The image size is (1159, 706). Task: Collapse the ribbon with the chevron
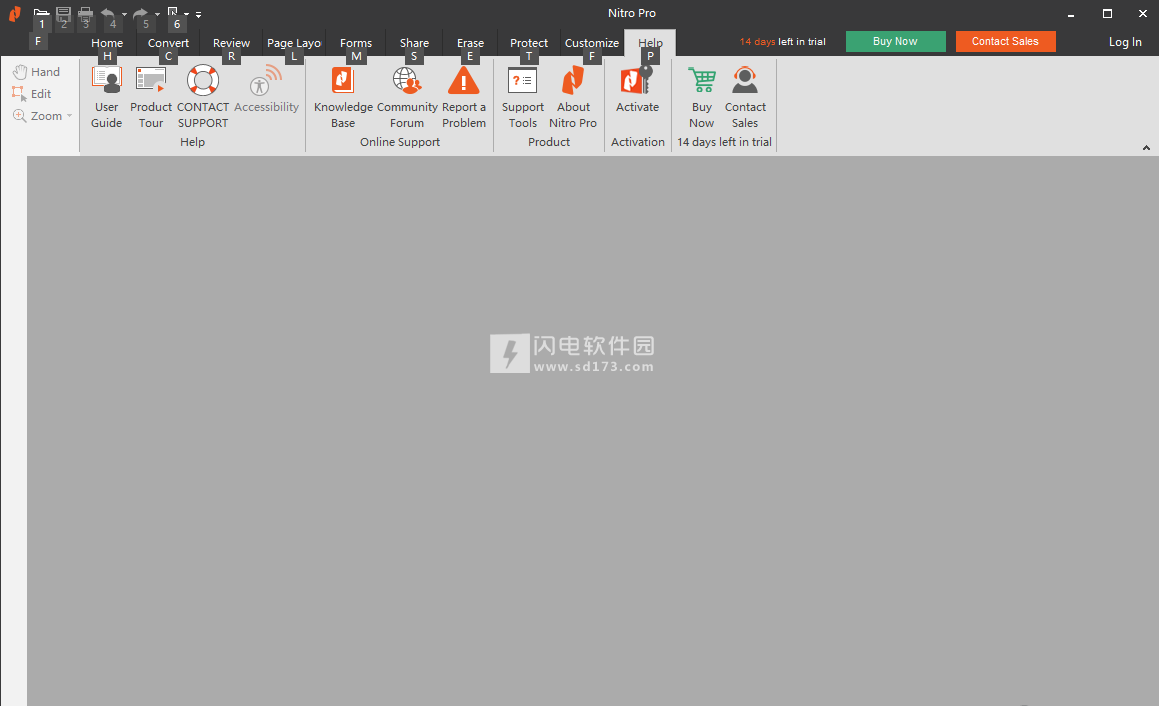tap(1146, 148)
